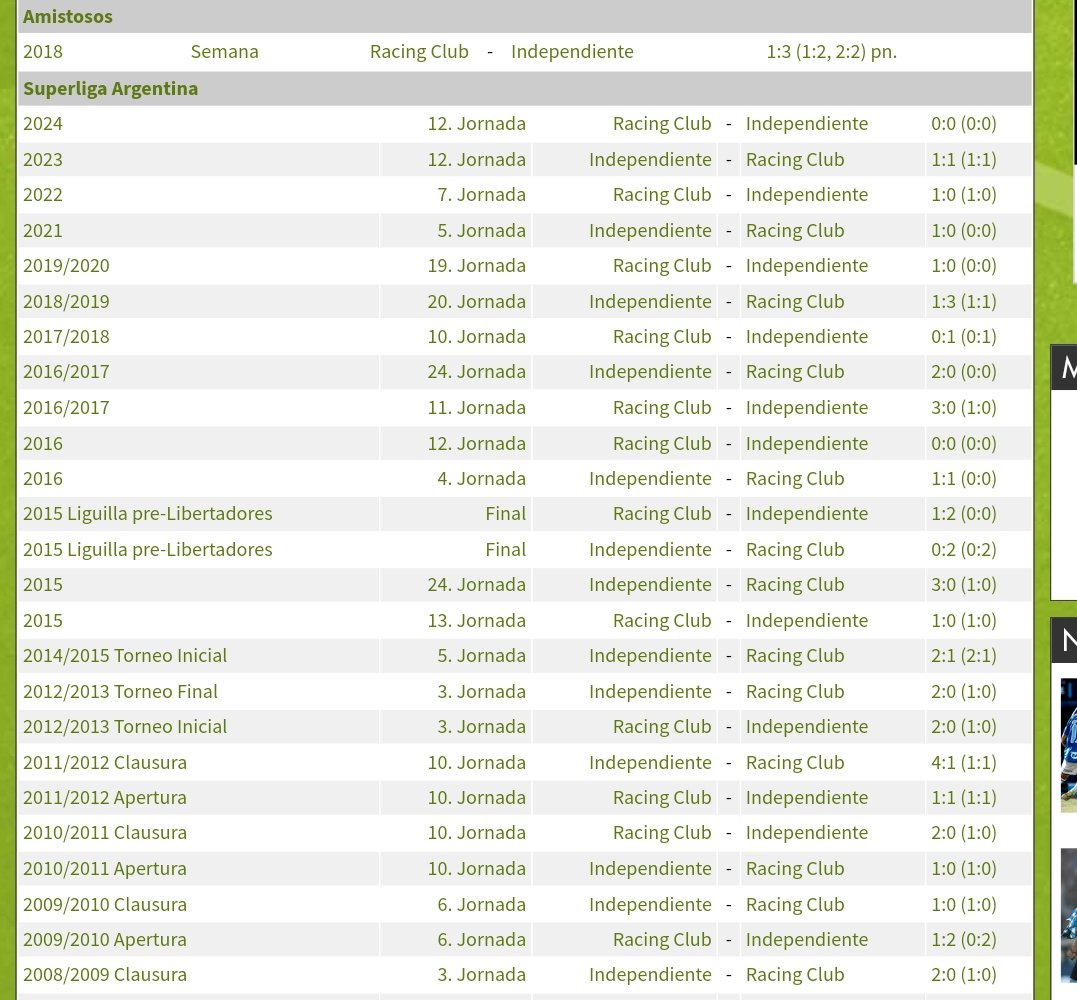Click Semana in the 2018 friendly row
Viewport: 1077px width, 1000px height.
(225, 52)
